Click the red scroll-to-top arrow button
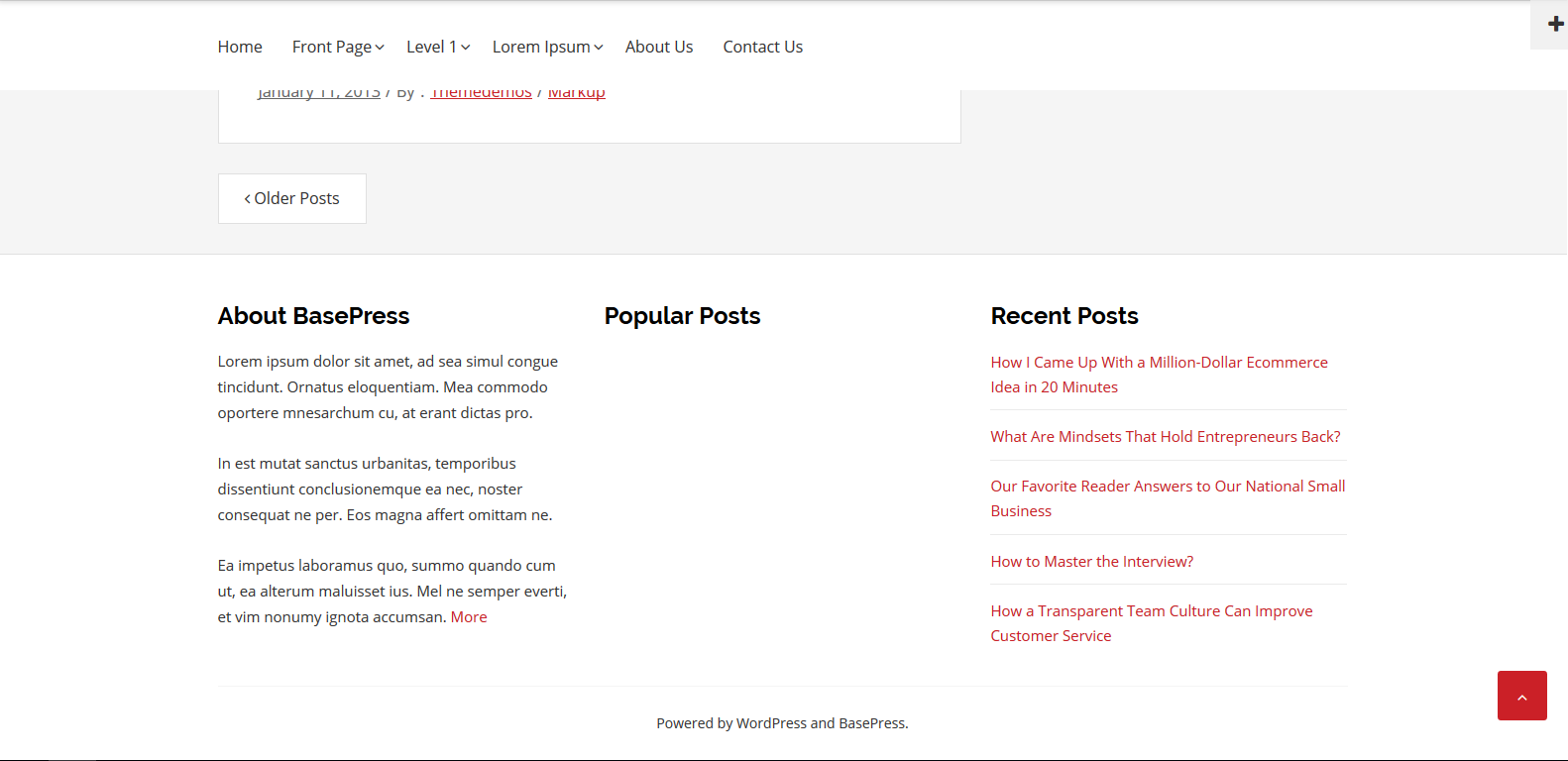1568x761 pixels. pos(1521,696)
